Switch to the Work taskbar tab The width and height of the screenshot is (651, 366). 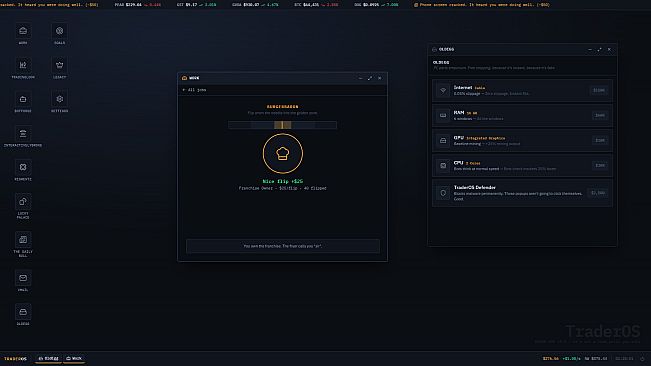[74, 359]
